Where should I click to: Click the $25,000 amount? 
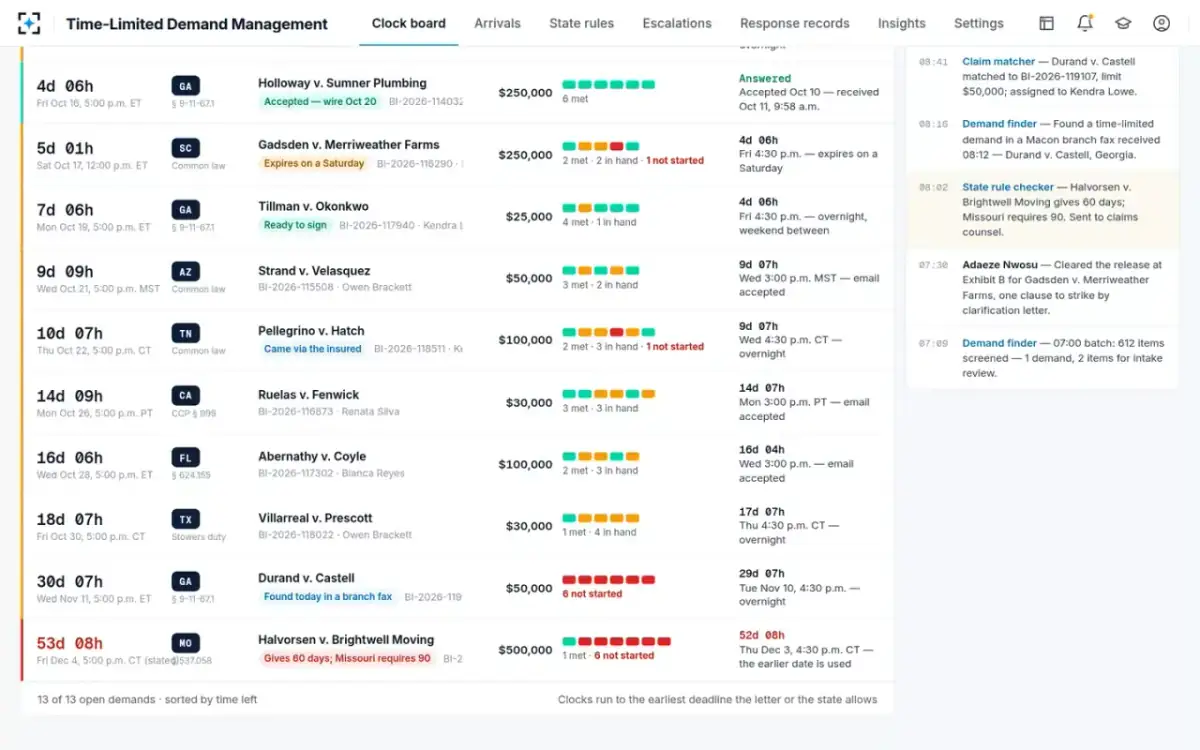coord(529,216)
